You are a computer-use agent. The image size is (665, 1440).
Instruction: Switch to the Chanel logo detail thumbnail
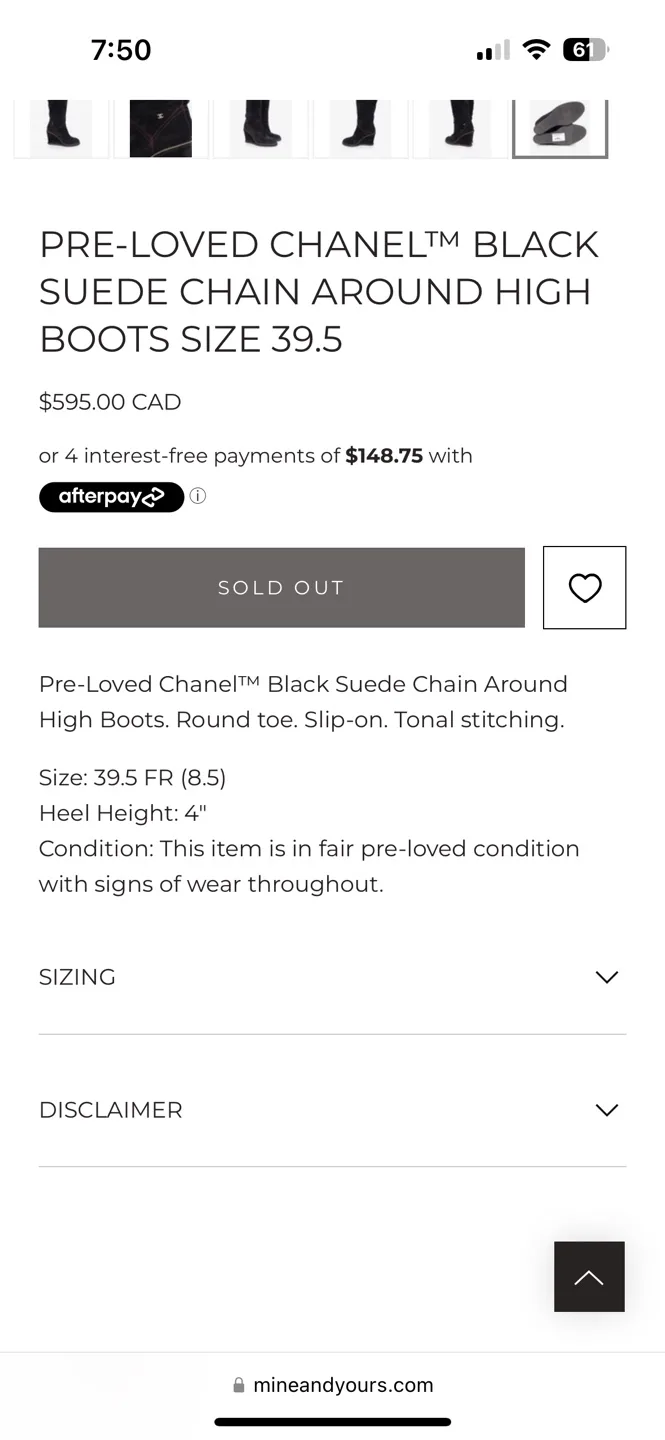tap(161, 128)
